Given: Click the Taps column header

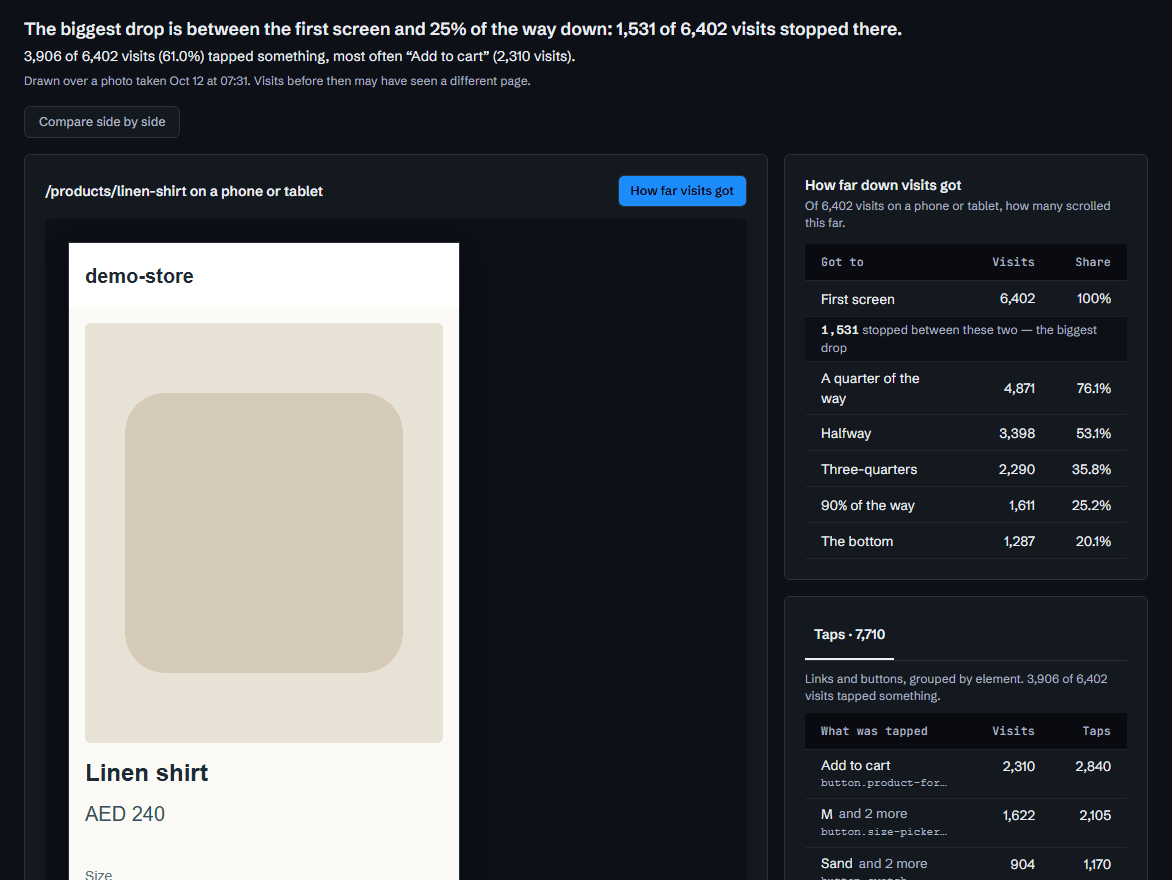Looking at the screenshot, I should pos(1097,731).
